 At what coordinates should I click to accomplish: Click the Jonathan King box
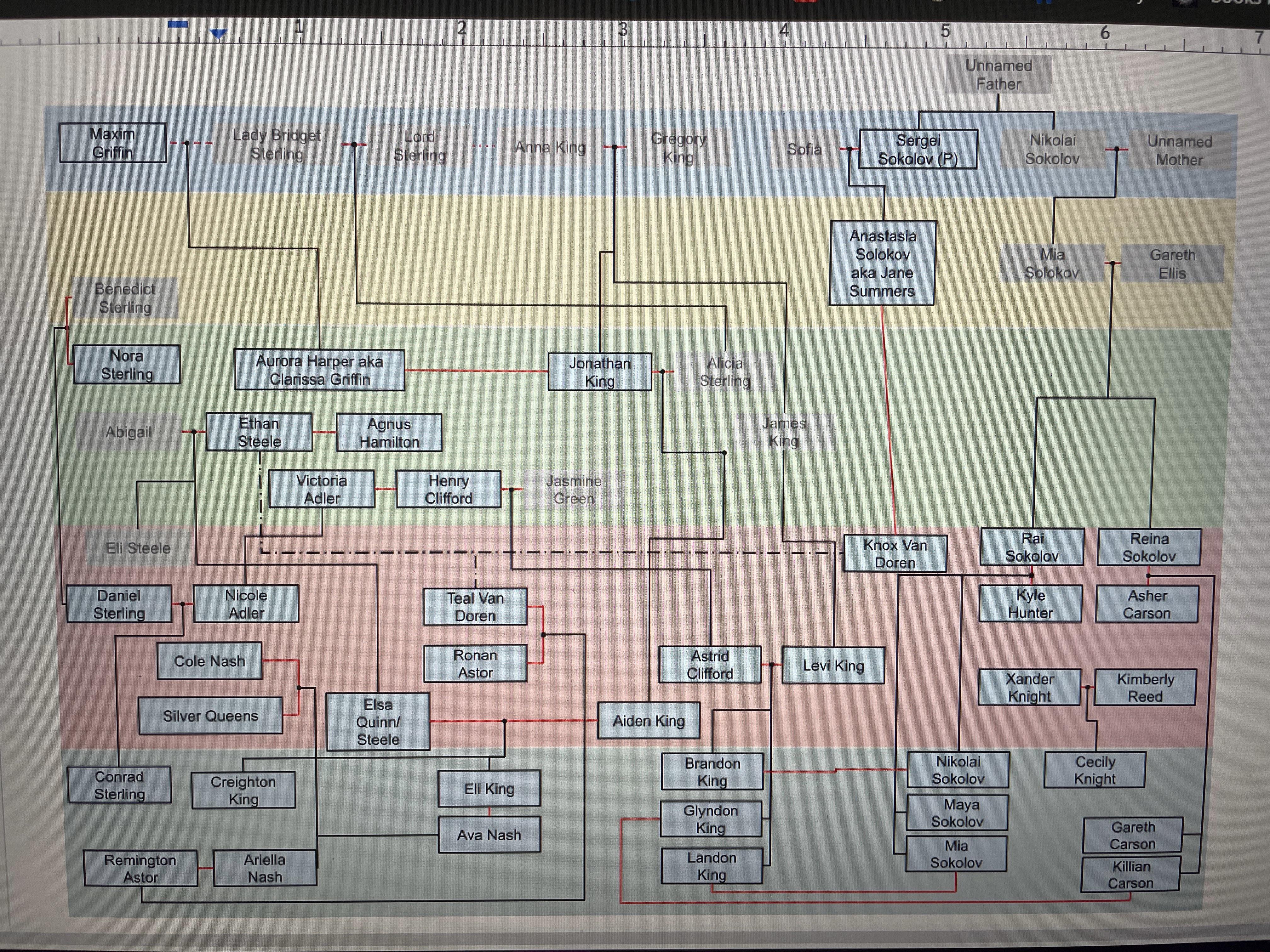599,372
